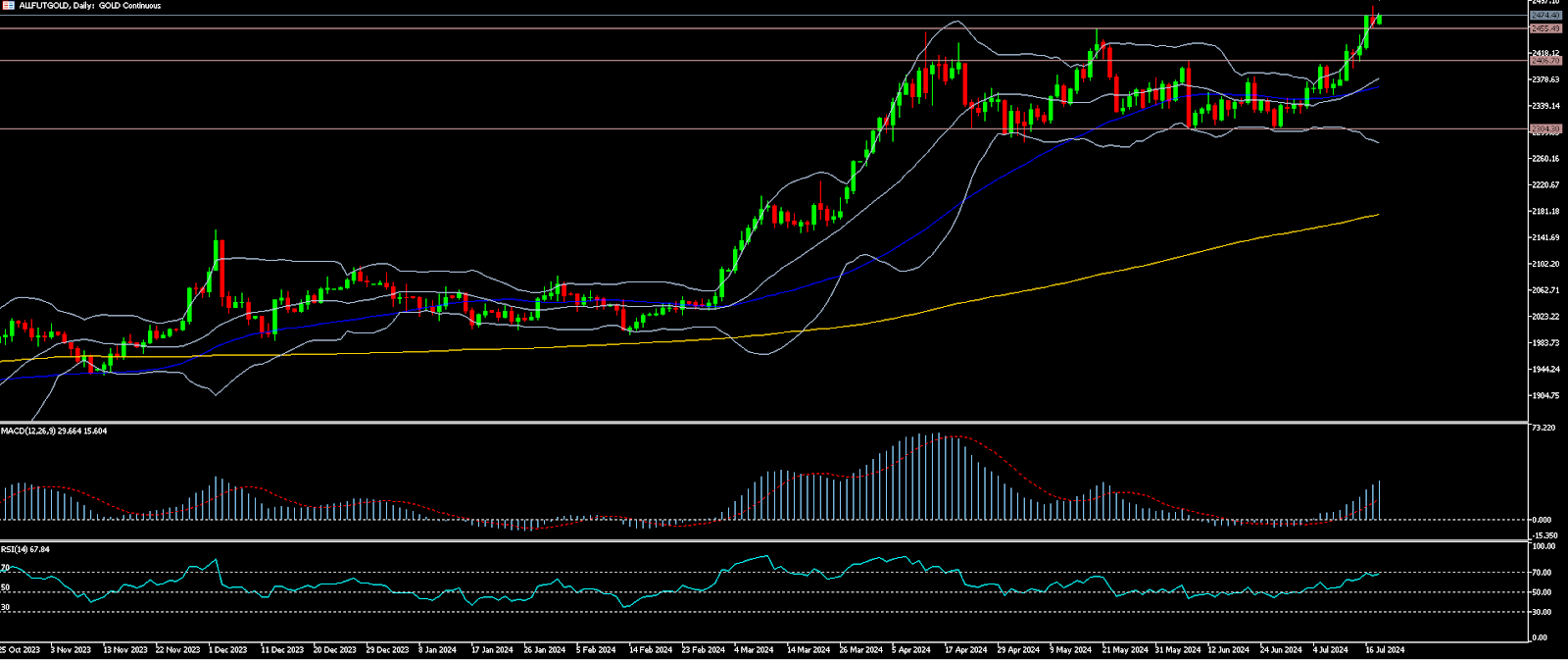This screenshot has width=1568, height=660.
Task: Click the 13 Nov 2023 date label
Action: click(x=123, y=650)
